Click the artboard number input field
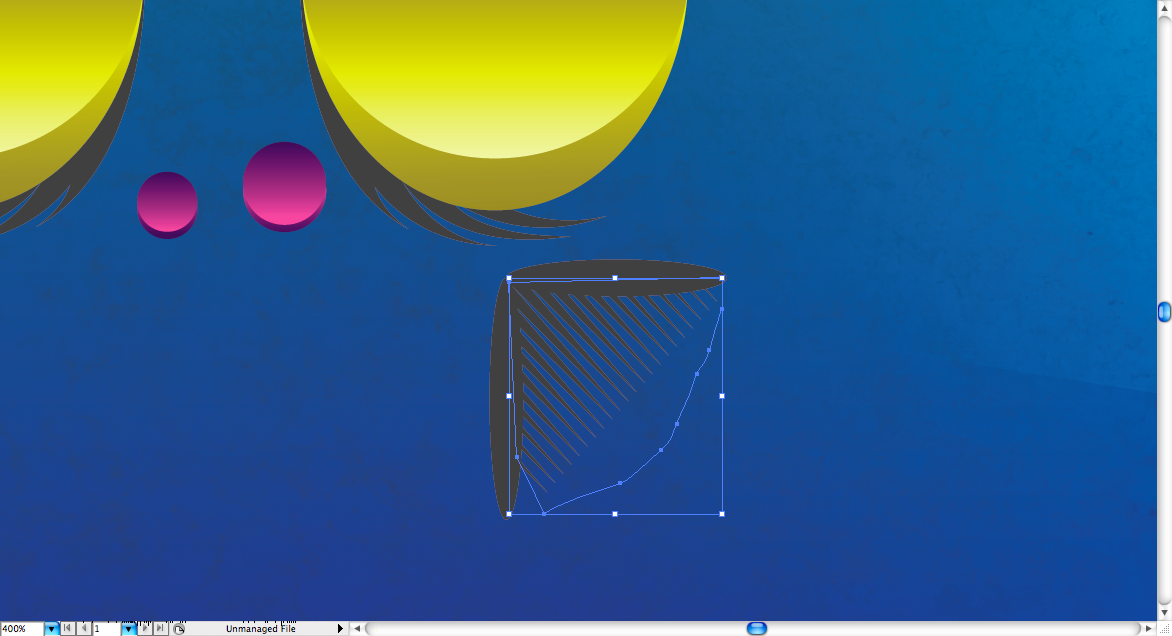This screenshot has height=636, width=1172. 106,629
